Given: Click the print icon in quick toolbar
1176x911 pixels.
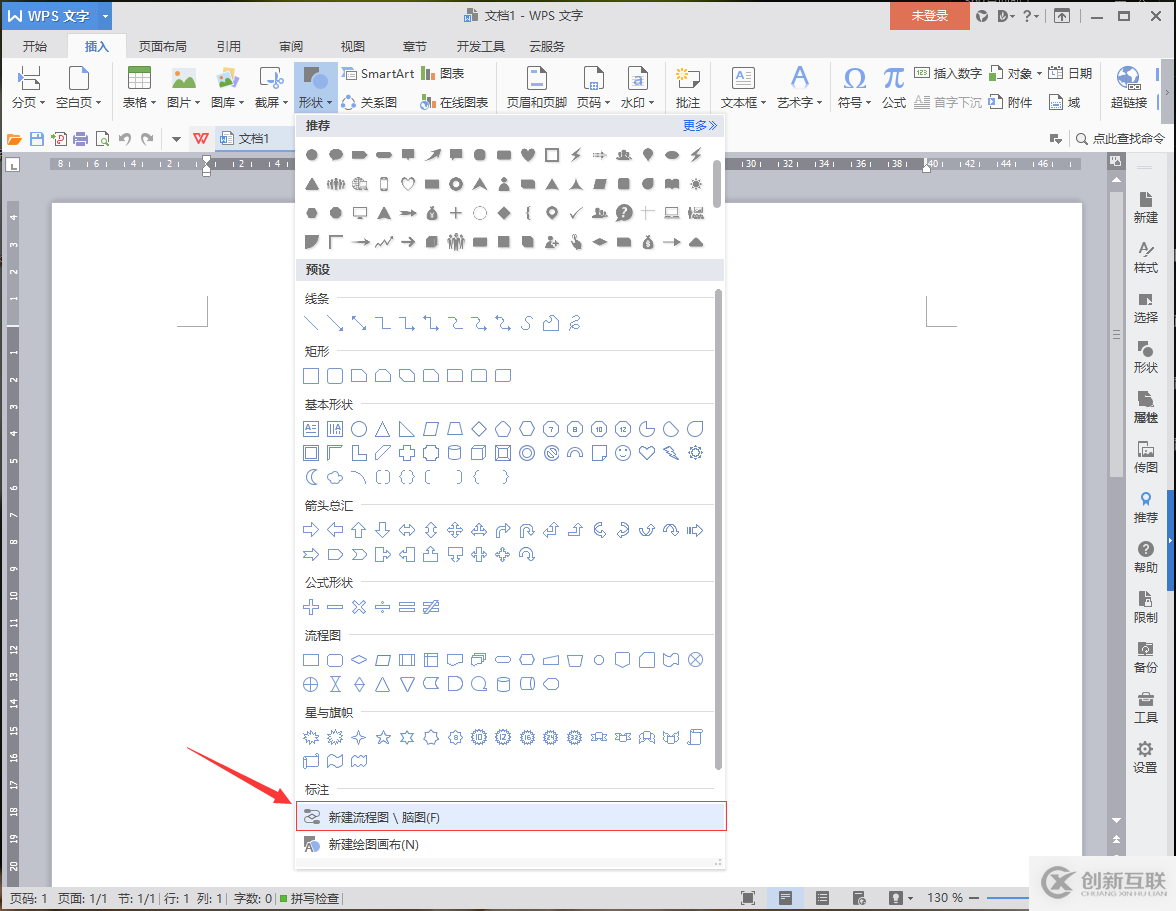Looking at the screenshot, I should pos(80,139).
